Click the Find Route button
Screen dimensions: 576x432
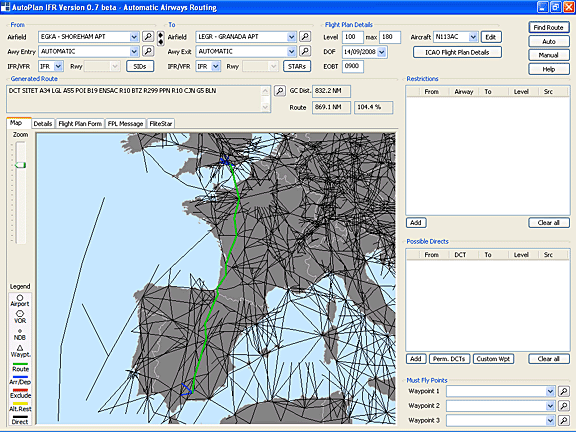point(549,28)
